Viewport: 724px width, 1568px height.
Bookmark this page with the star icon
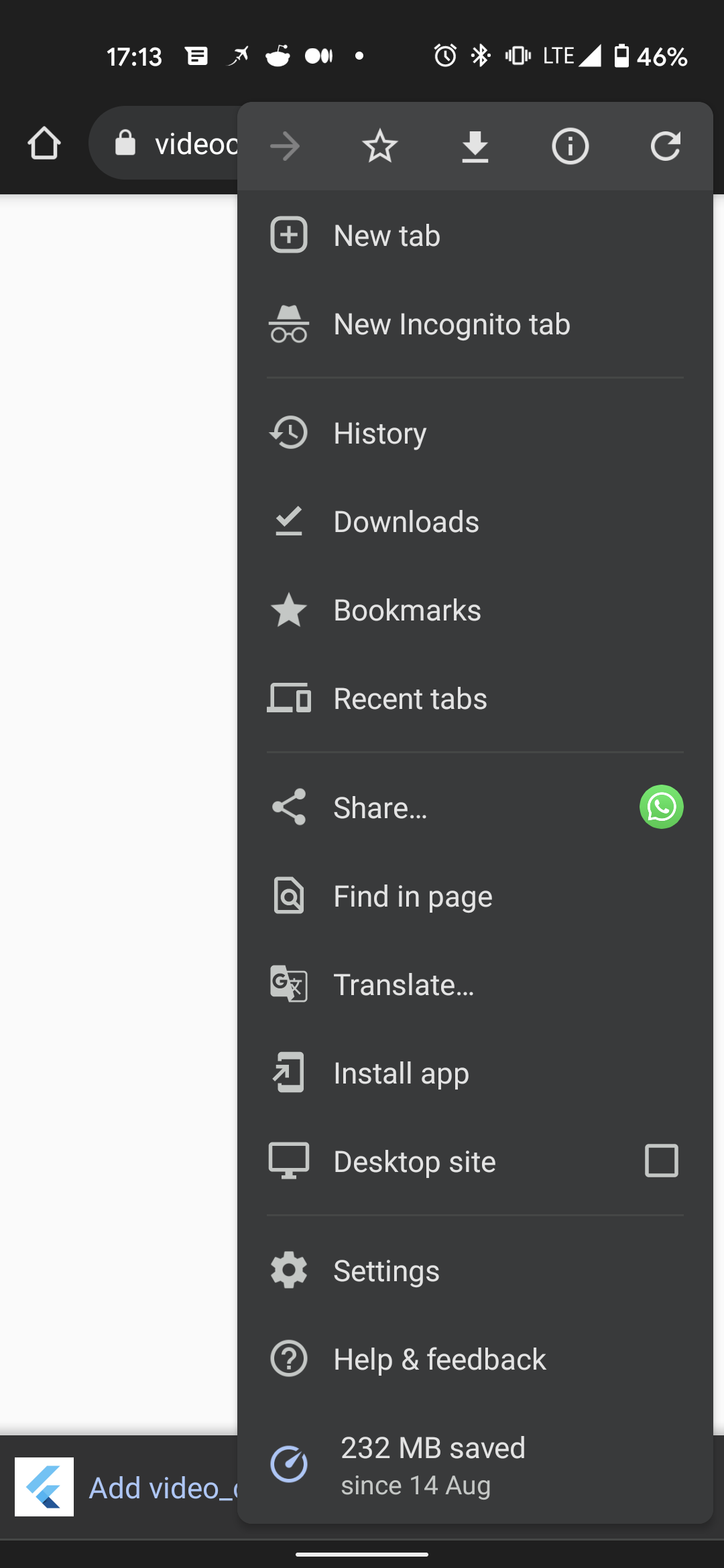tap(379, 145)
